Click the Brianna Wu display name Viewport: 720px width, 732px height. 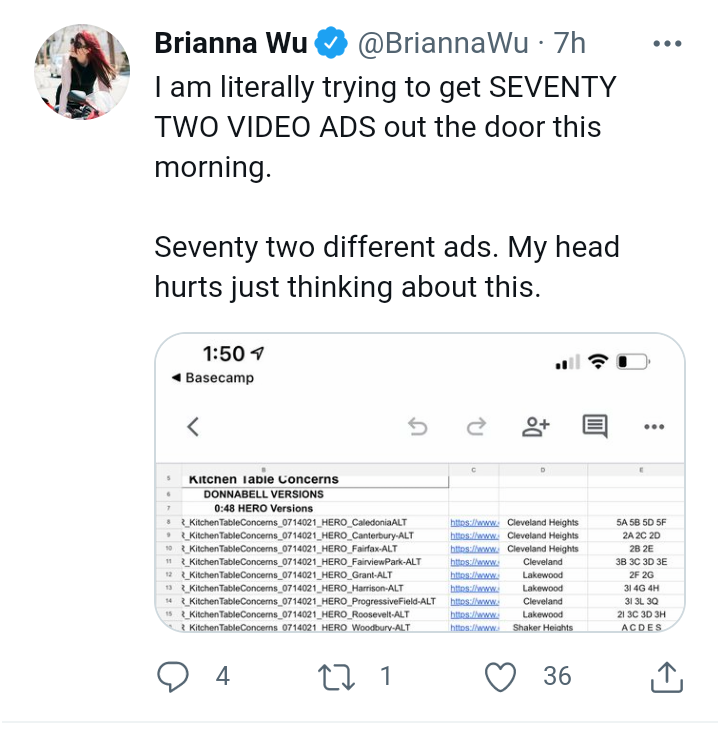point(231,43)
